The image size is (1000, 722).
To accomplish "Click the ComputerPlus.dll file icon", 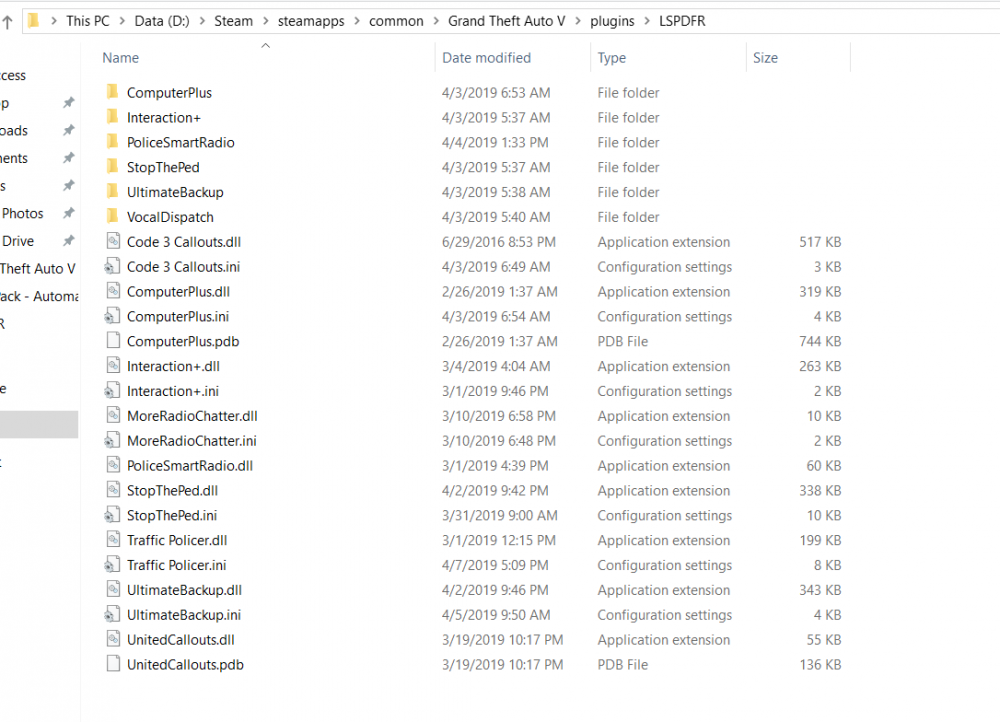I will [113, 291].
